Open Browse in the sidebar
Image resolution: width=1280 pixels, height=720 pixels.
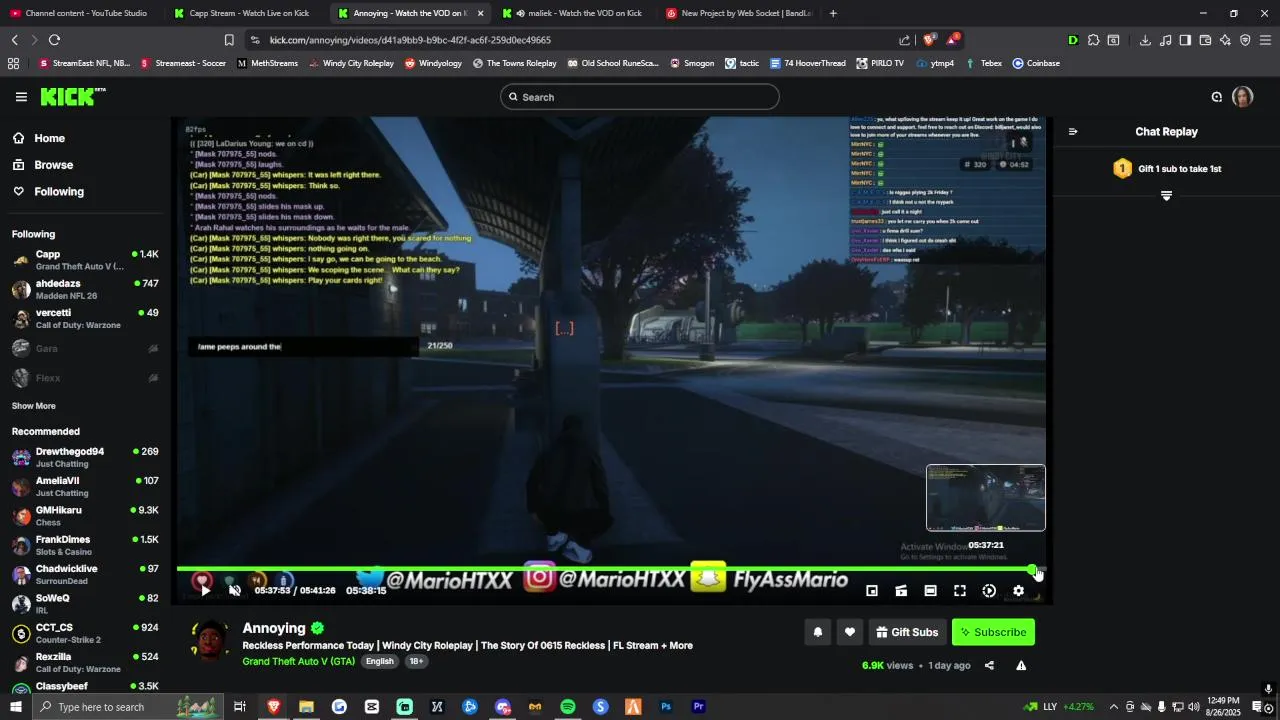(85, 165)
